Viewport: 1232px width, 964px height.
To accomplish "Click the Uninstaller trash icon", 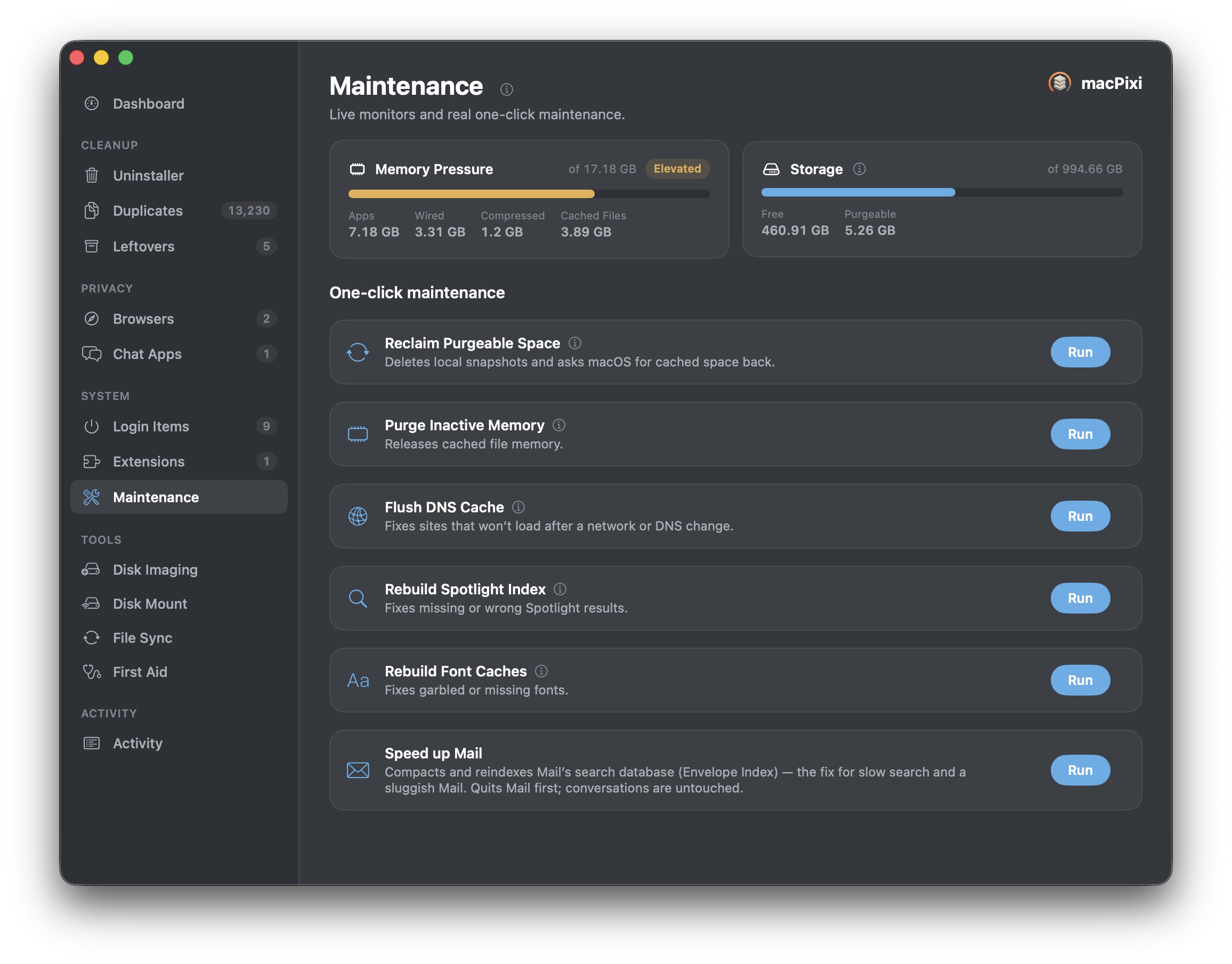I will [92, 176].
